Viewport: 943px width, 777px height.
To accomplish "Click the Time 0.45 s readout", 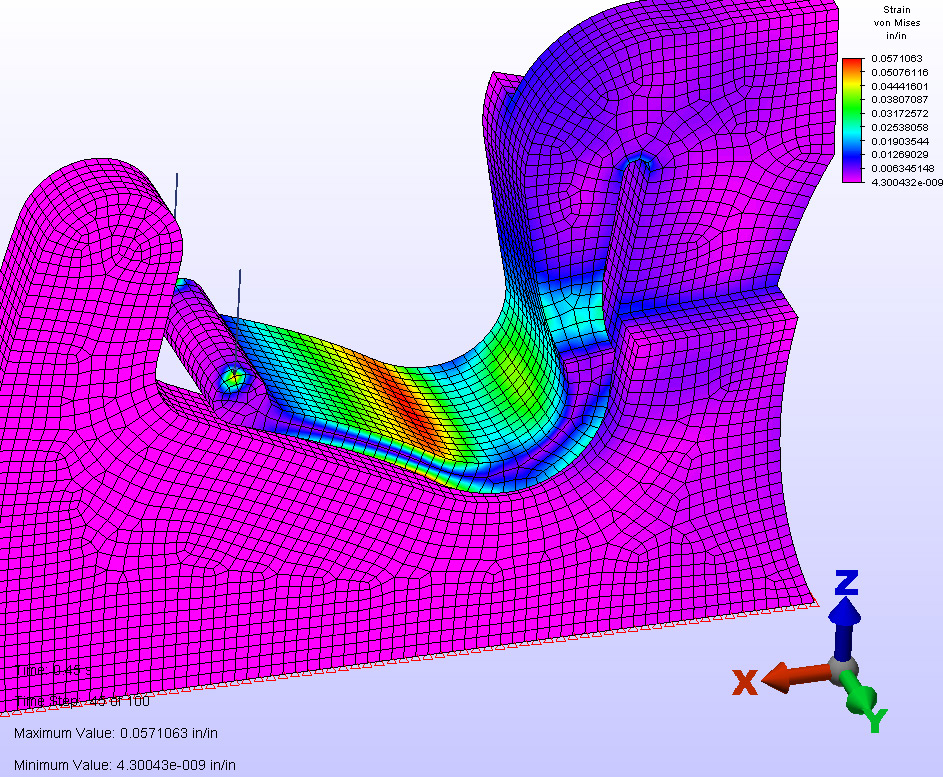I will click(52, 668).
